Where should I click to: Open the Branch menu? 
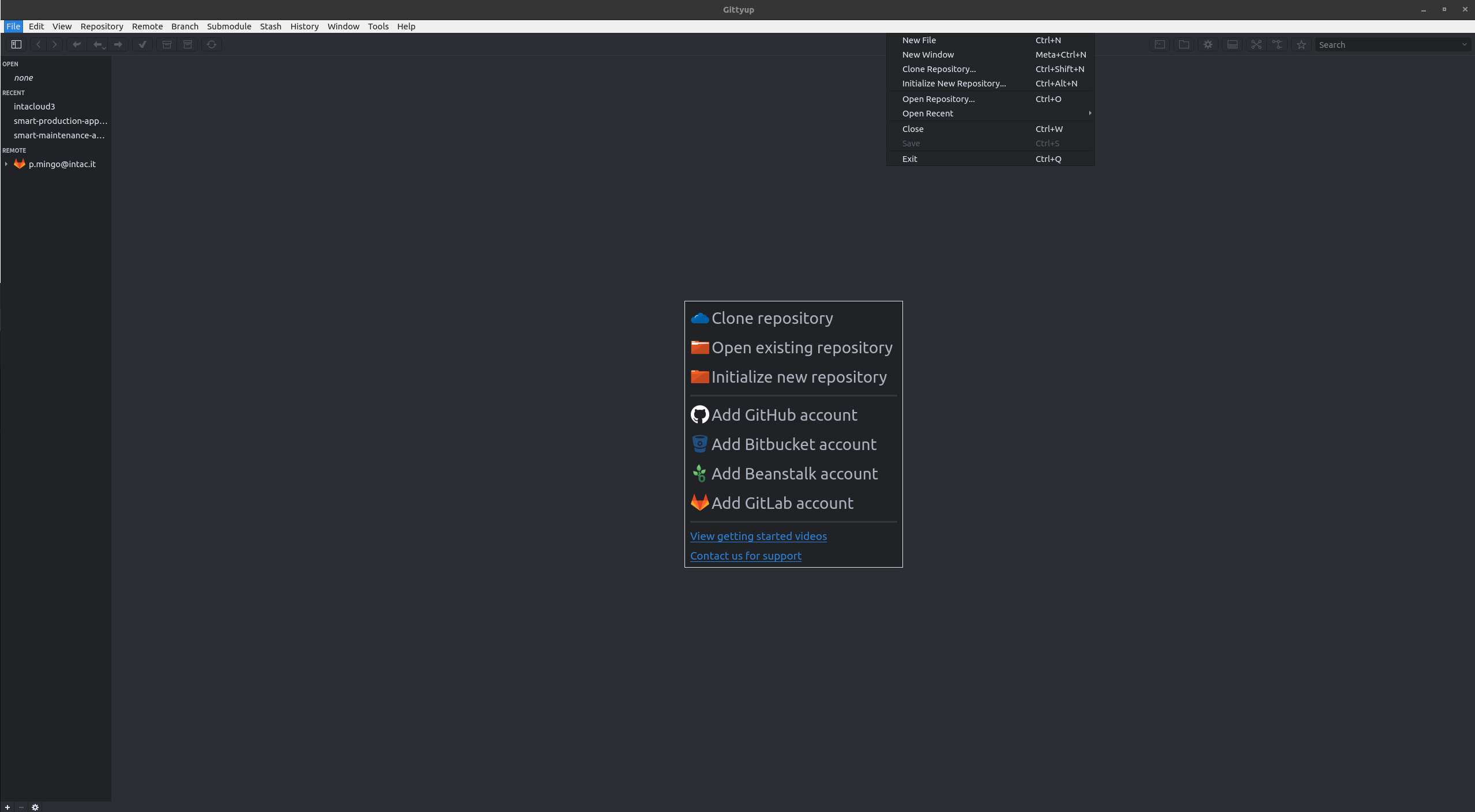[x=185, y=27]
